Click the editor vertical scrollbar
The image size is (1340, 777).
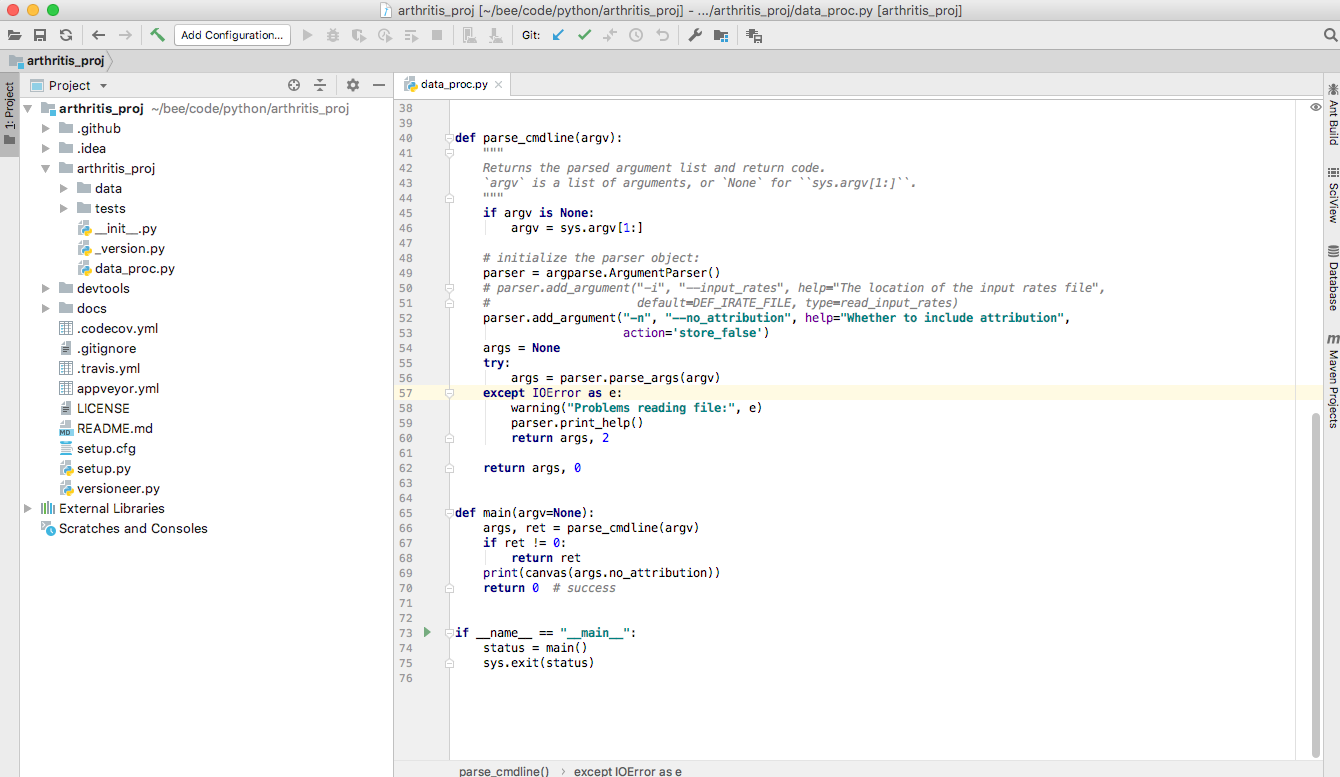[x=1316, y=585]
